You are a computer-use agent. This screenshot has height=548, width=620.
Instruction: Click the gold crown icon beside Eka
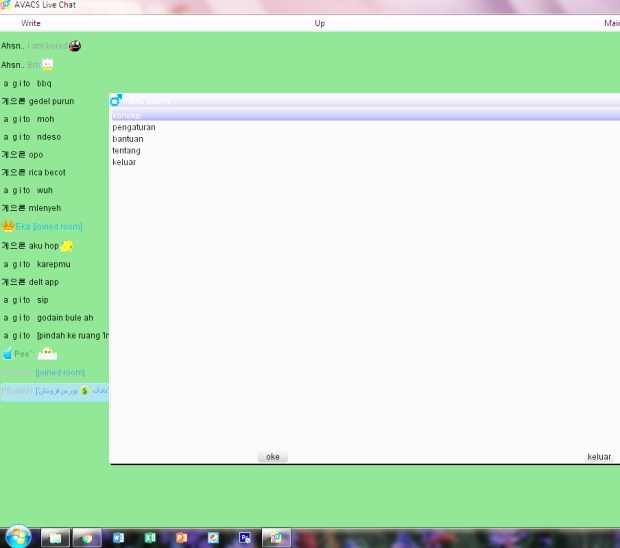point(8,226)
